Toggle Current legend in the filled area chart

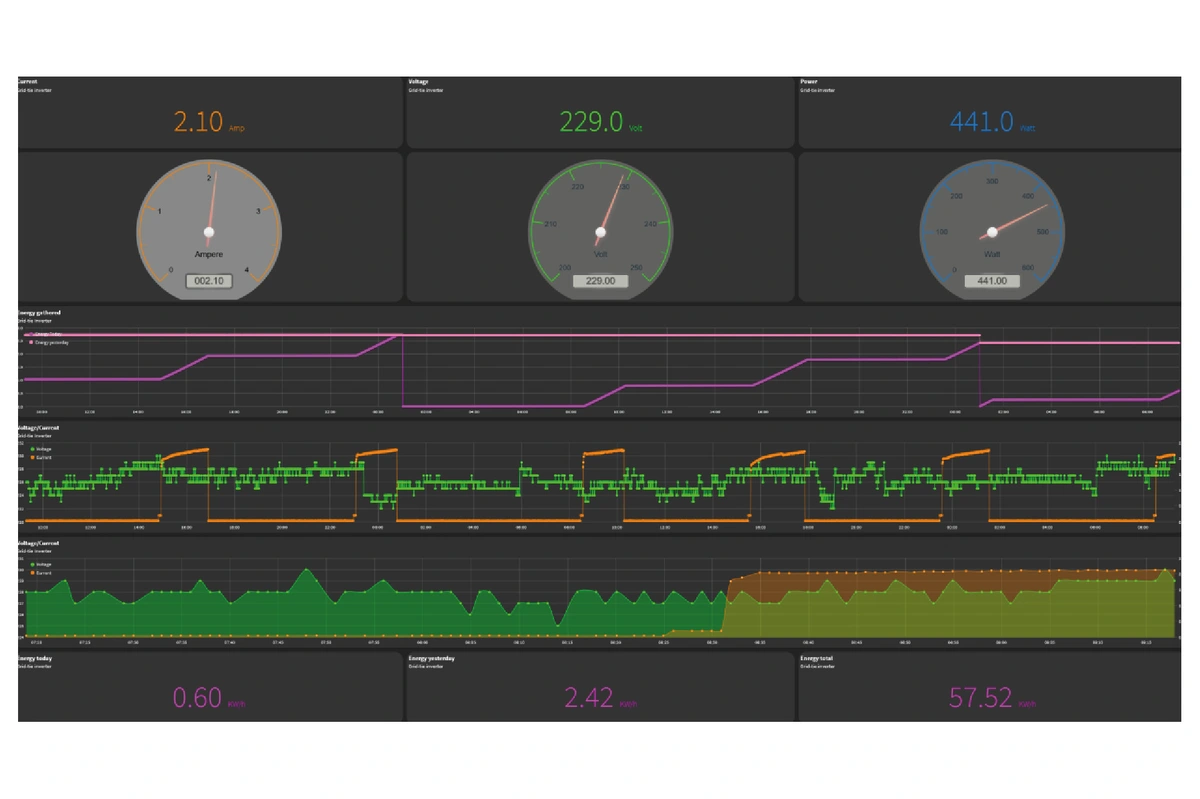(41, 572)
